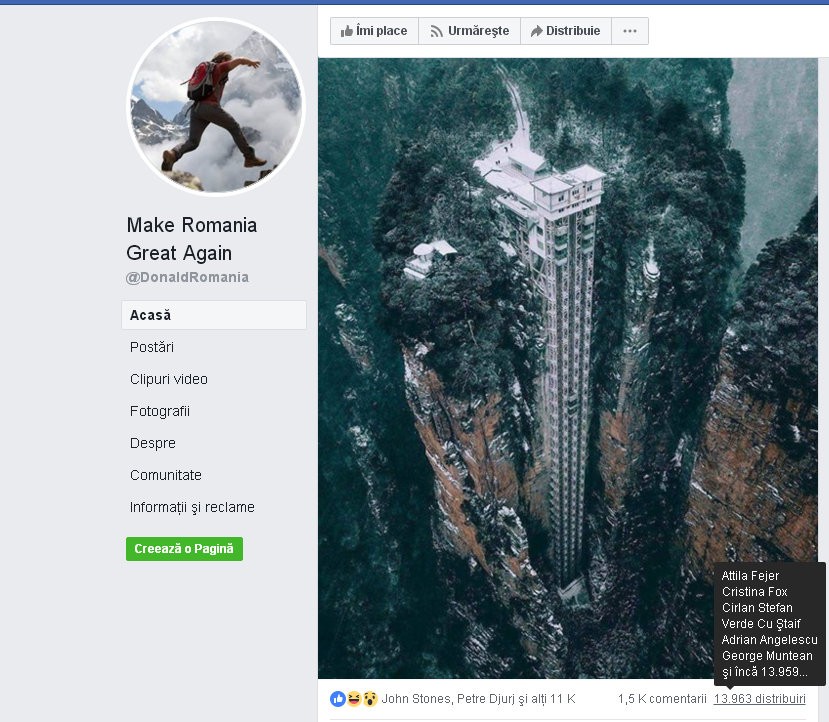Open the 1,5 K comentarii link
Image resolution: width=829 pixels, height=722 pixels.
(661, 698)
